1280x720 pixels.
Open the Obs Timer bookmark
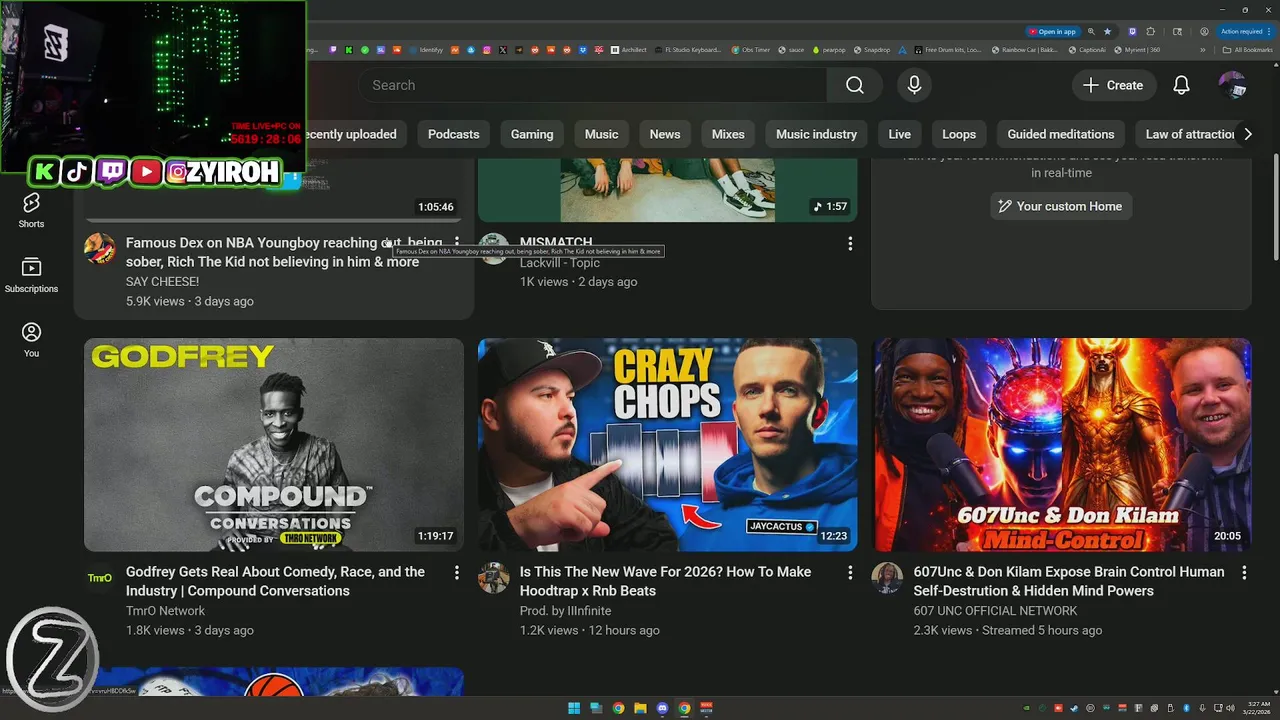(751, 49)
